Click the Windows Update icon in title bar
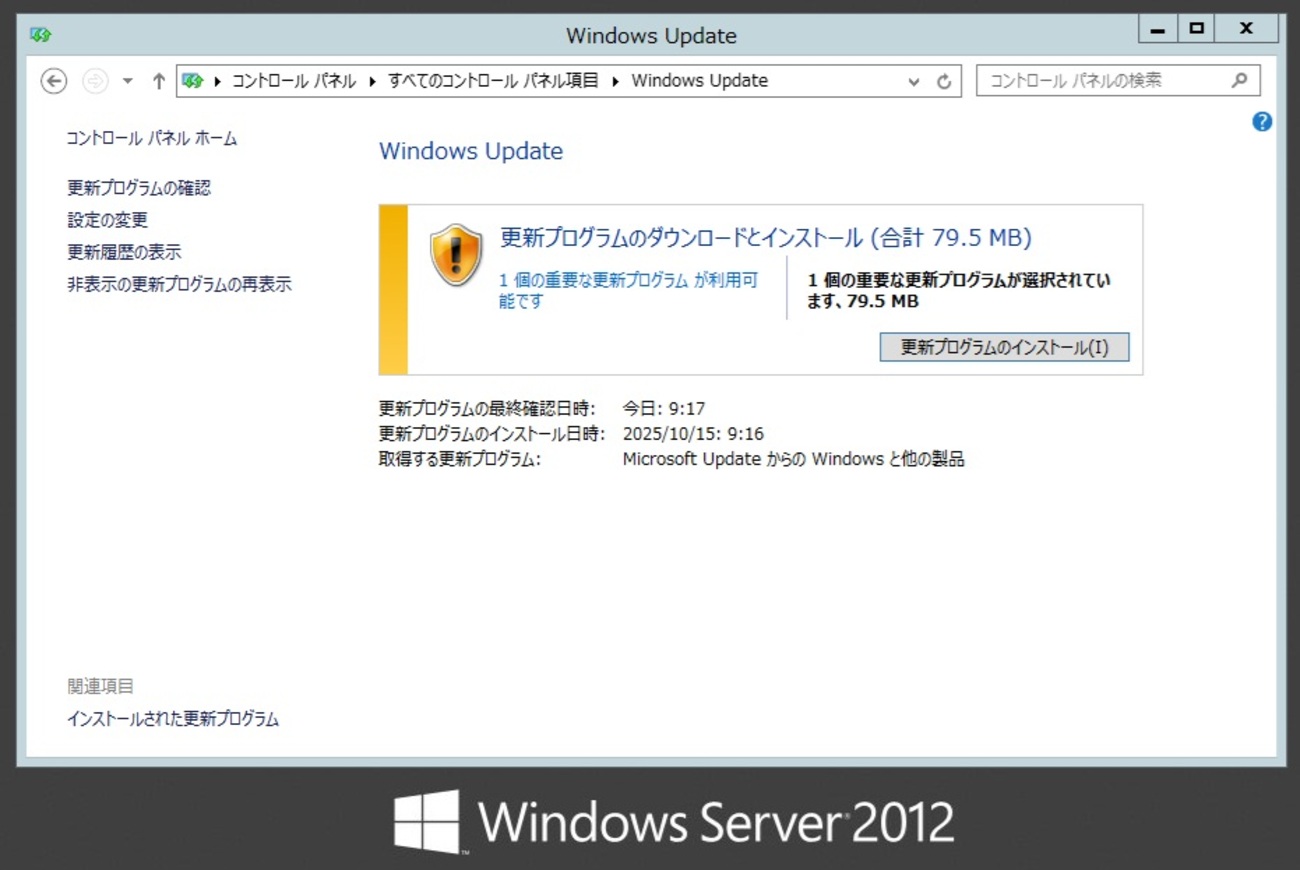Image resolution: width=1300 pixels, height=870 pixels. [x=39, y=33]
